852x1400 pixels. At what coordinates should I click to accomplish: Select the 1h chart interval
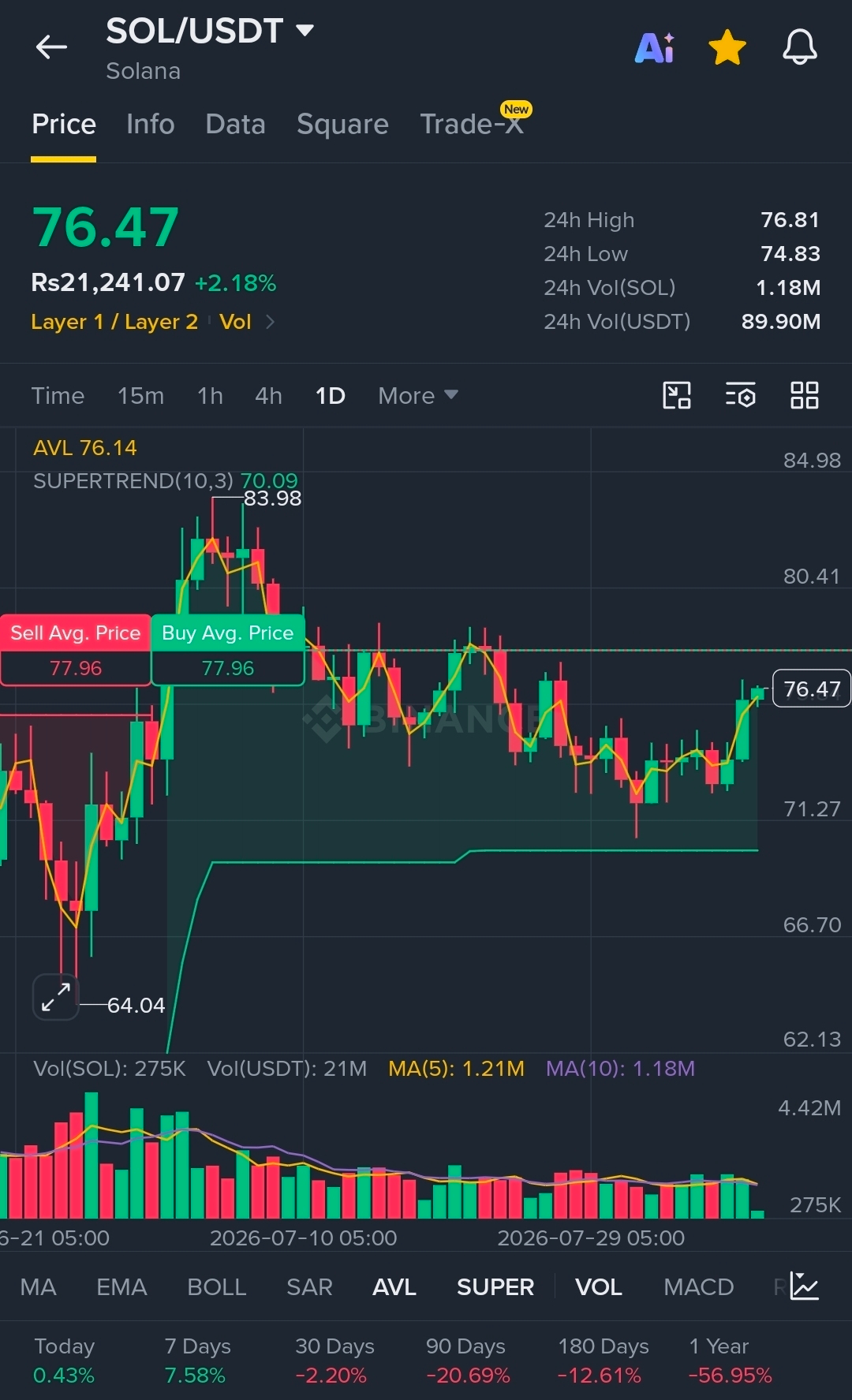tap(210, 396)
